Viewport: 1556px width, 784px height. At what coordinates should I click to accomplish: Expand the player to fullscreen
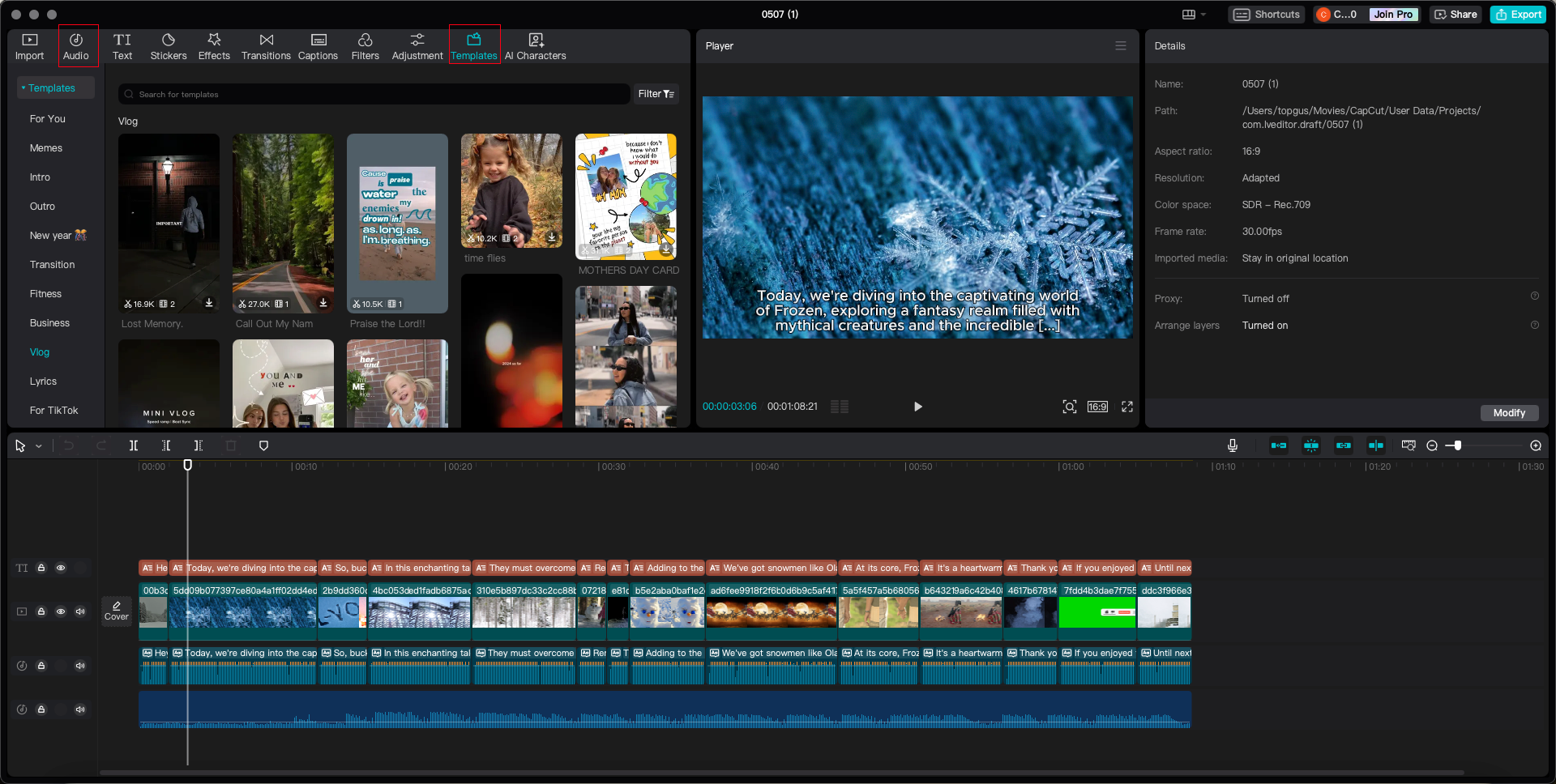1127,407
